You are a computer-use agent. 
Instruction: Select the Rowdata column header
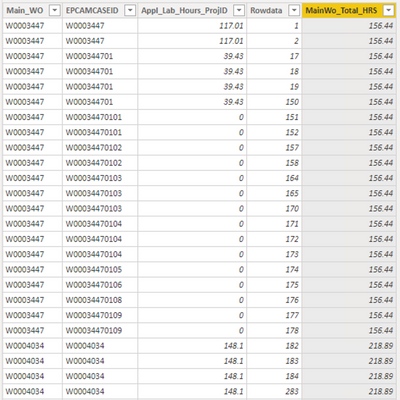pyautogui.click(x=274, y=11)
